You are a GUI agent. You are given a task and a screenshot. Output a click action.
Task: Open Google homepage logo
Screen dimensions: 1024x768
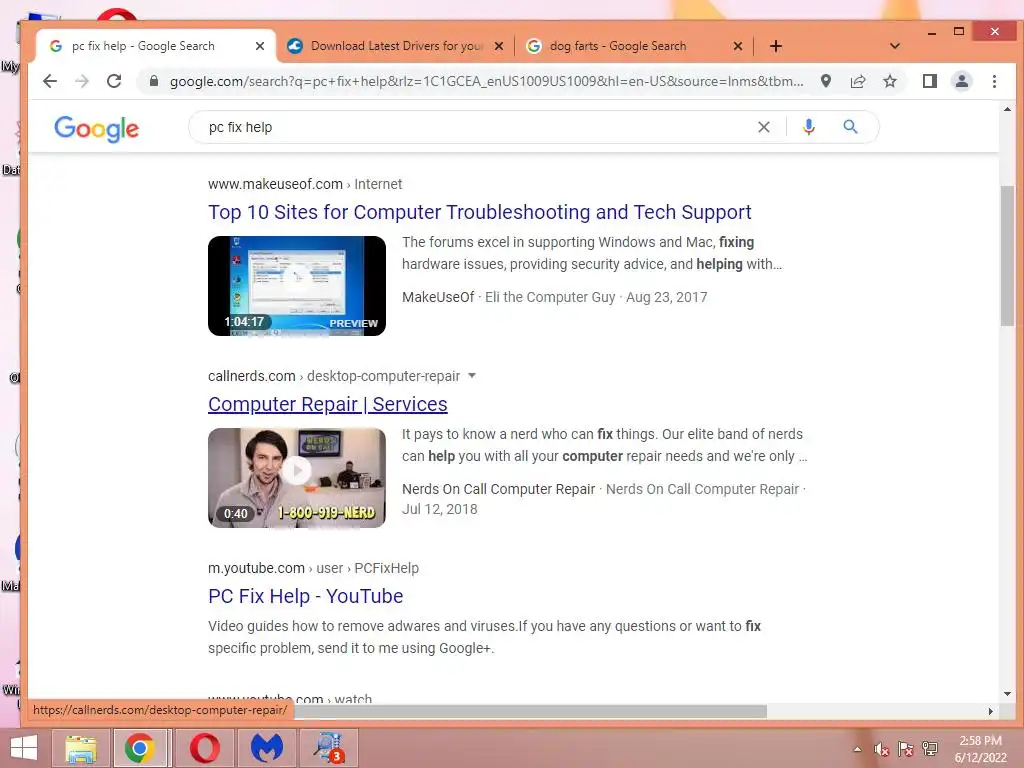pos(97,129)
